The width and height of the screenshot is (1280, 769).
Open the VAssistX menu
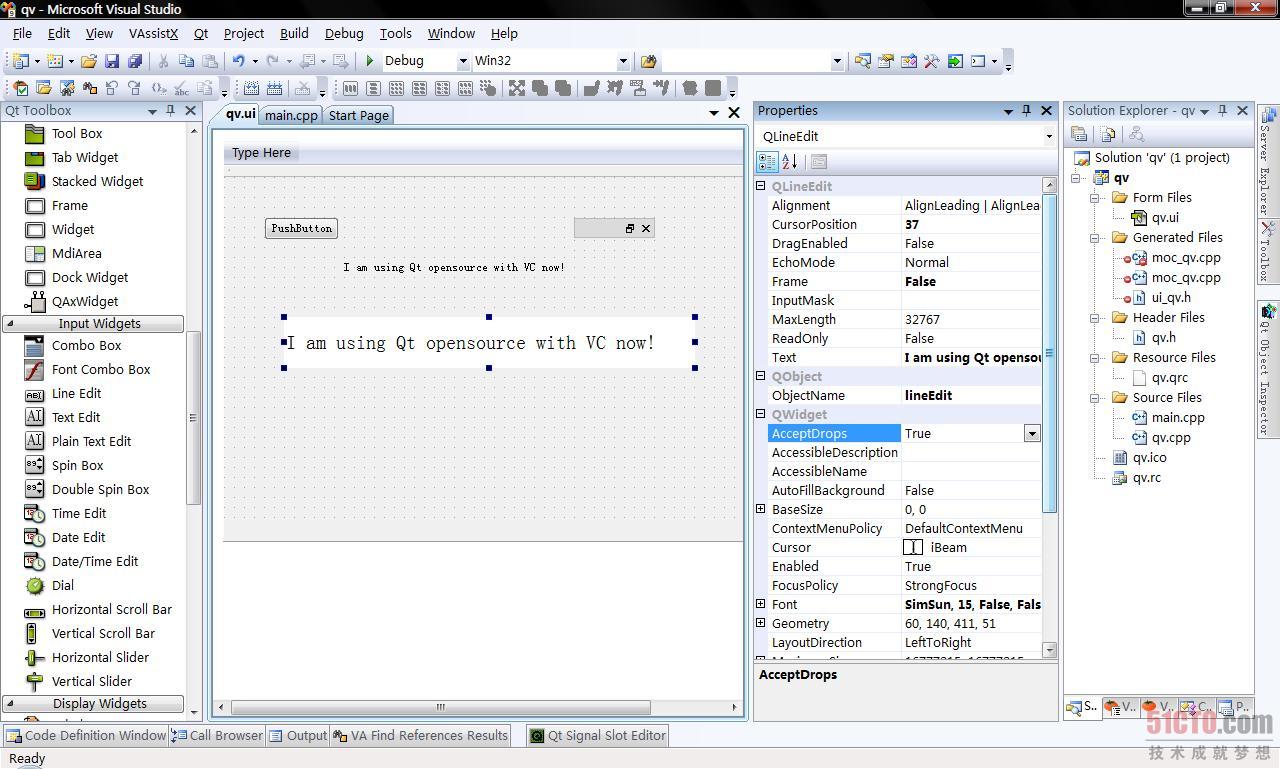tap(153, 33)
